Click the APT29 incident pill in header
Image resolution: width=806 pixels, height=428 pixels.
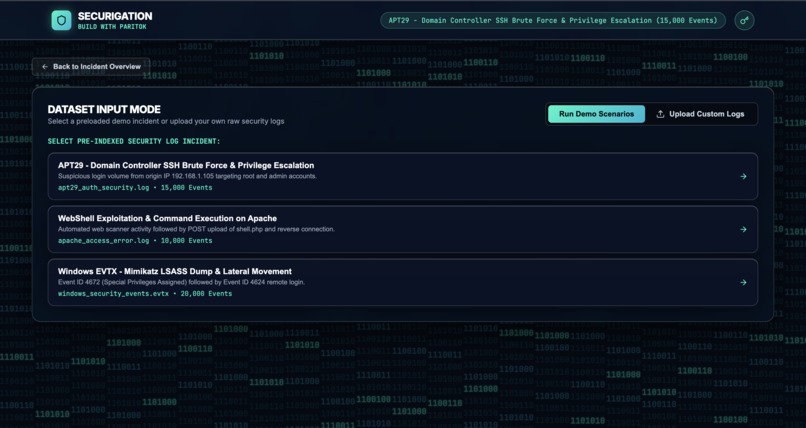pos(553,21)
